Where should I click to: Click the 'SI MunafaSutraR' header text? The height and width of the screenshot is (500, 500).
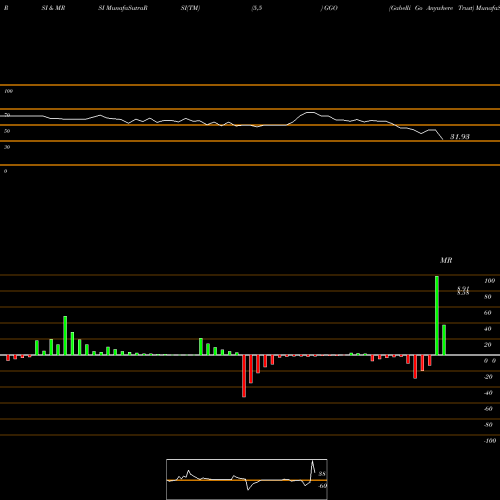(x=123, y=8)
